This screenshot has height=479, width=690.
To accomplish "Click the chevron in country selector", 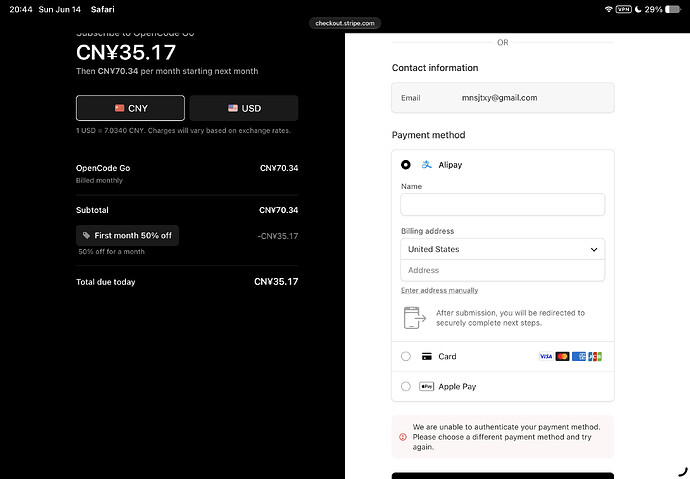I will [x=594, y=249].
